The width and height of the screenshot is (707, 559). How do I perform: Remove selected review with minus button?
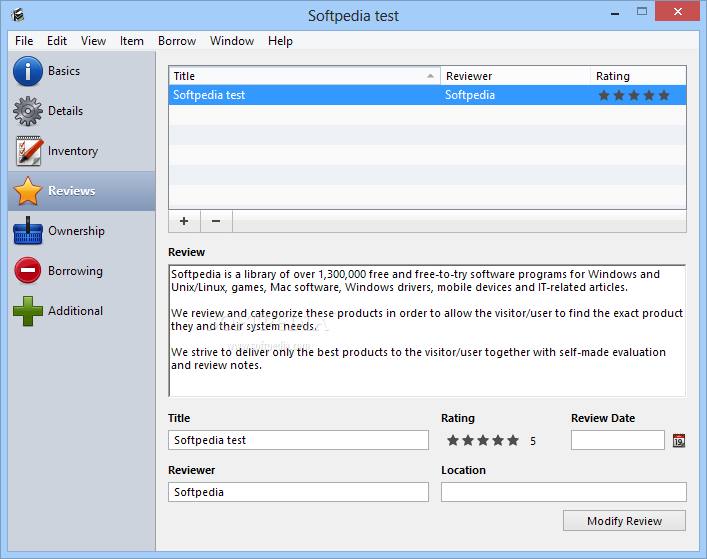click(216, 221)
